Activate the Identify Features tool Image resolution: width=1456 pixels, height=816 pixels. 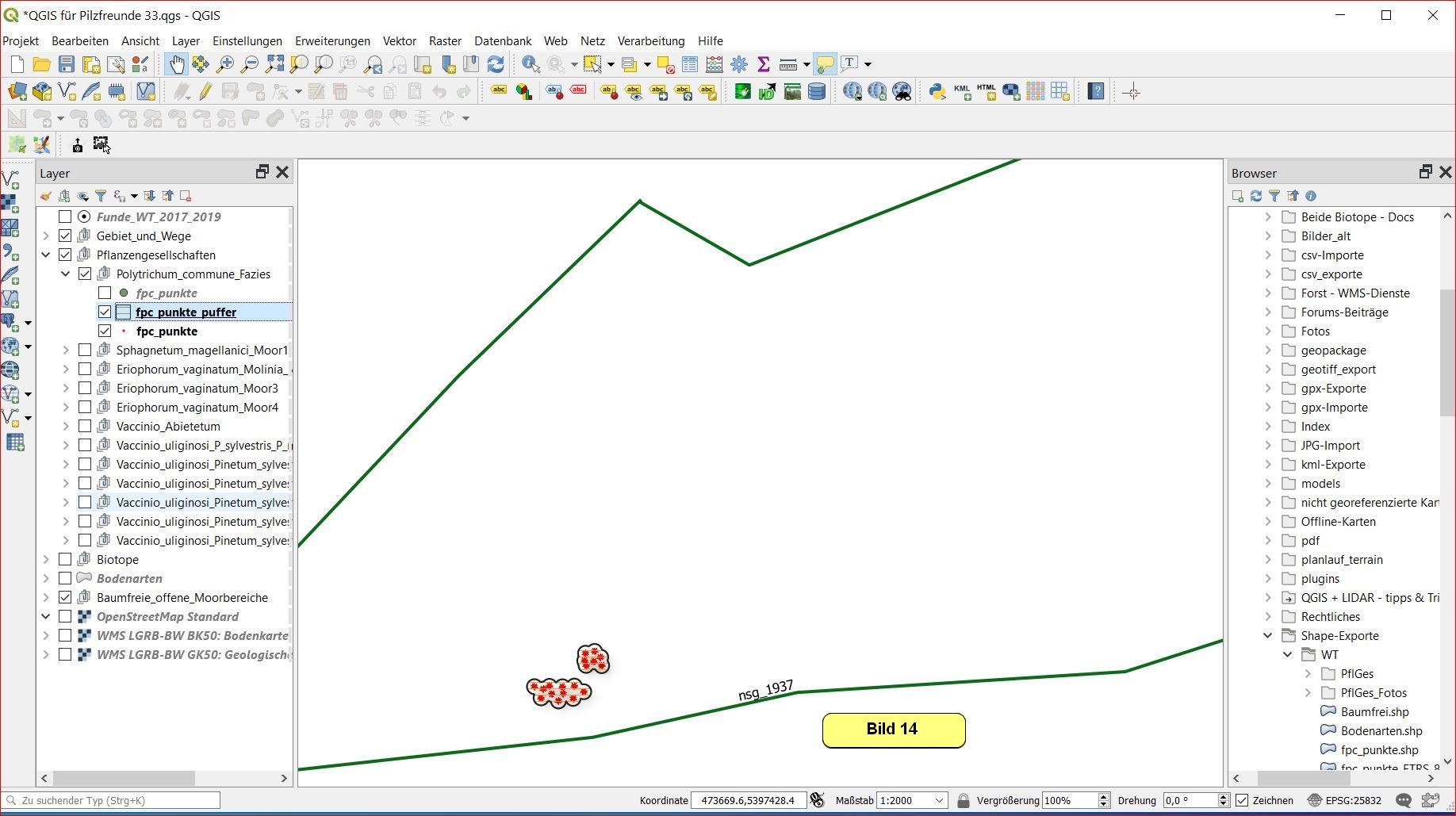click(531, 64)
